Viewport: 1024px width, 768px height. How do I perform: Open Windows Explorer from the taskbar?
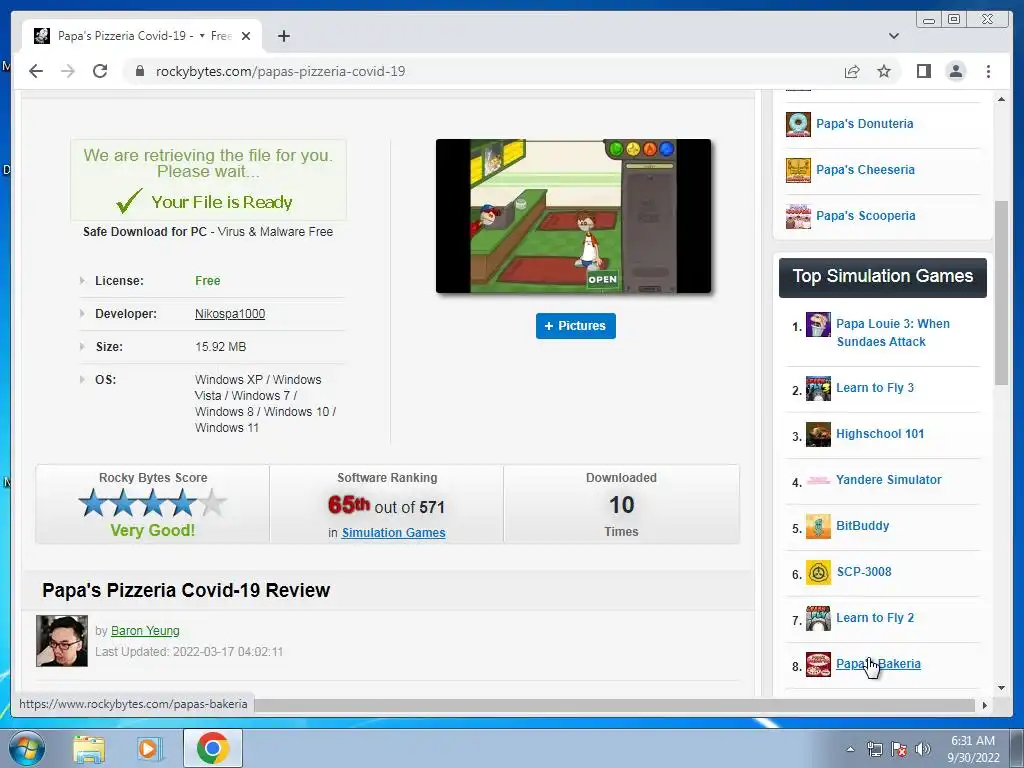pyautogui.click(x=88, y=748)
